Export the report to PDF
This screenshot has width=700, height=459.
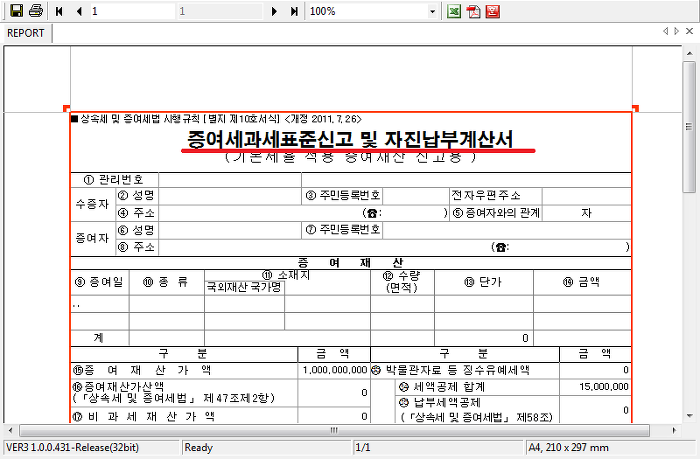(x=473, y=11)
